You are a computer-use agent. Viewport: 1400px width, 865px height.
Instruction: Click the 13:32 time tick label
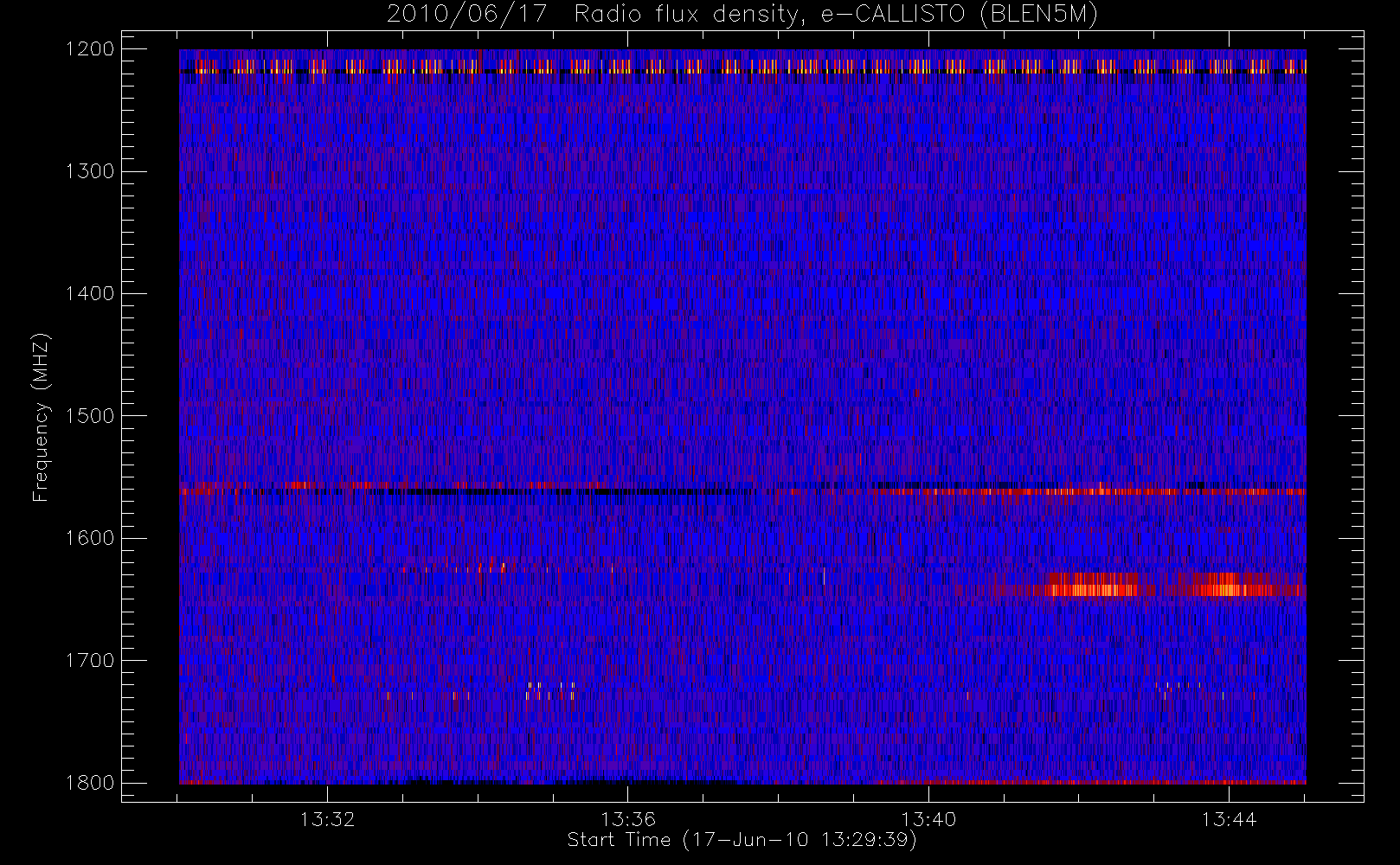click(328, 819)
